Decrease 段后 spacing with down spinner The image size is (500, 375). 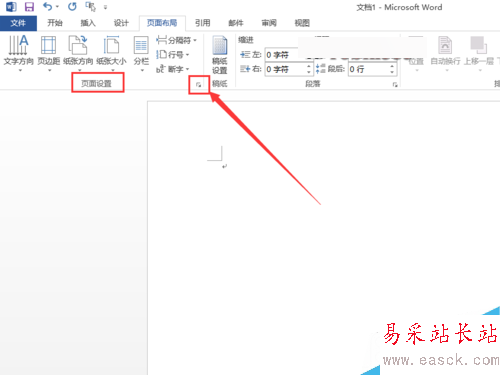pos(392,72)
